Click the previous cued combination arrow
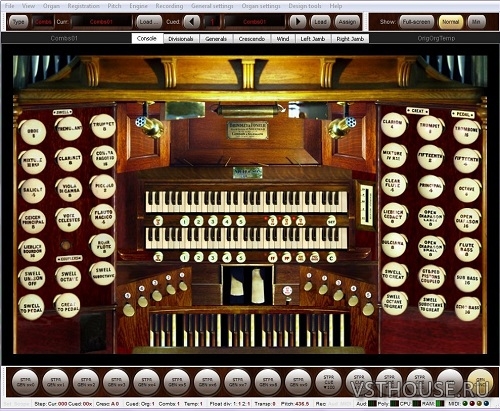 click(x=192, y=22)
